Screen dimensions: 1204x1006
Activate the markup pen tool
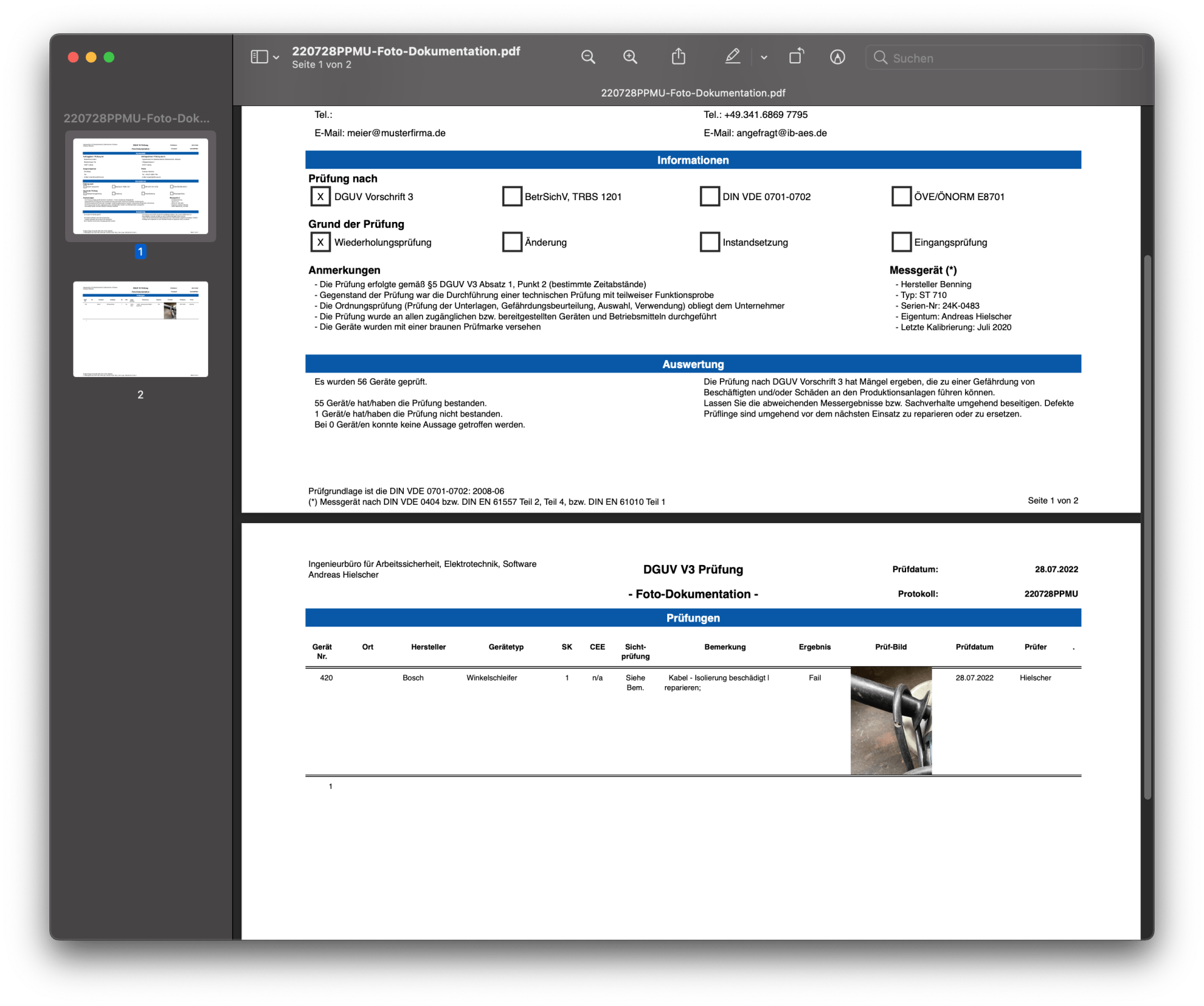click(x=732, y=56)
